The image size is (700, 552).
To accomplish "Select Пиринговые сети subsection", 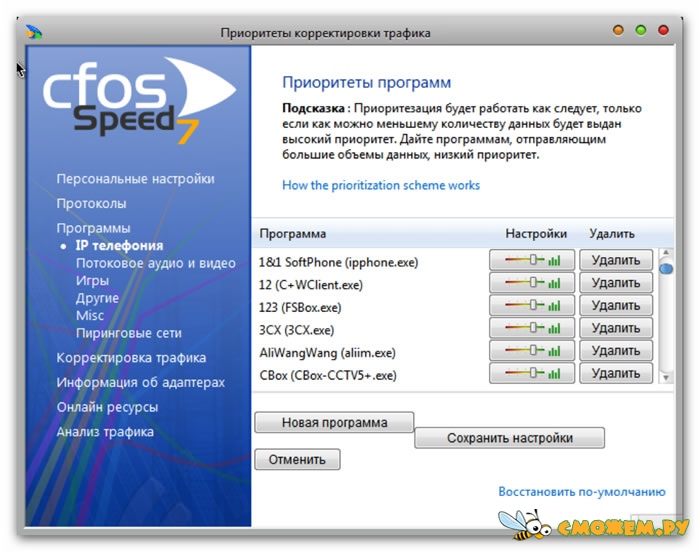I will coord(129,333).
